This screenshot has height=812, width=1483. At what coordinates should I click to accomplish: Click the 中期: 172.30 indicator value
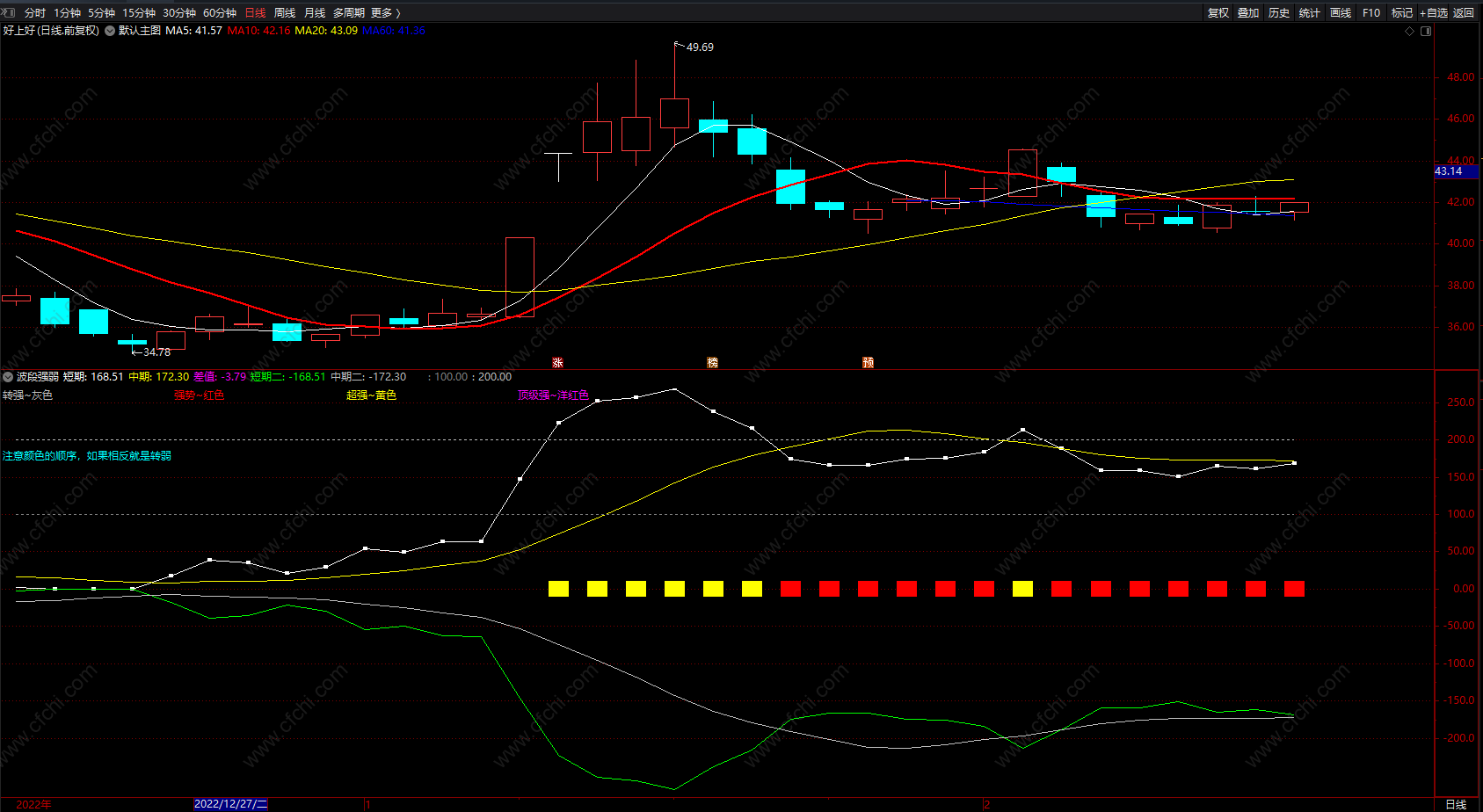point(159,377)
